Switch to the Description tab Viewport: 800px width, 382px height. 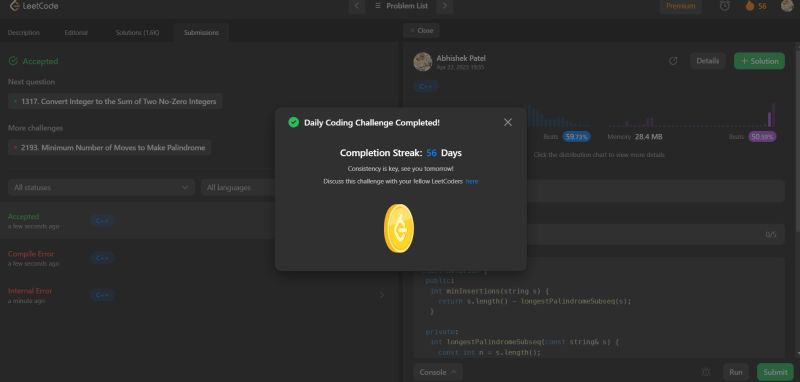(23, 33)
